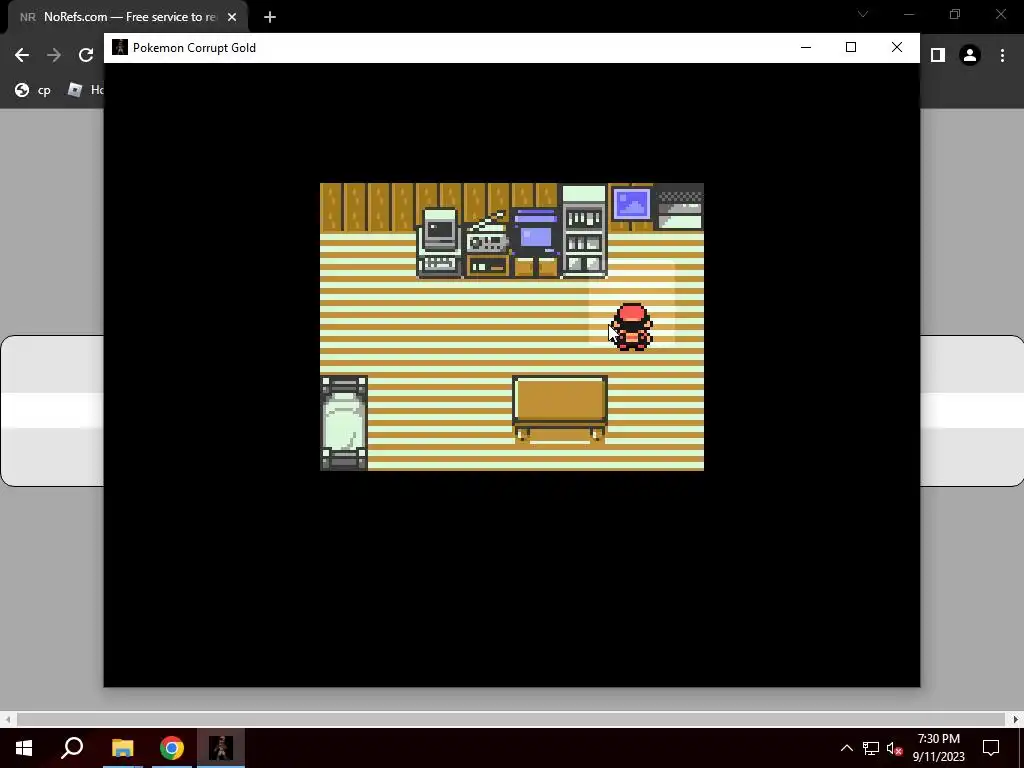Open Chrome profile menu
The width and height of the screenshot is (1024, 768).
point(970,55)
